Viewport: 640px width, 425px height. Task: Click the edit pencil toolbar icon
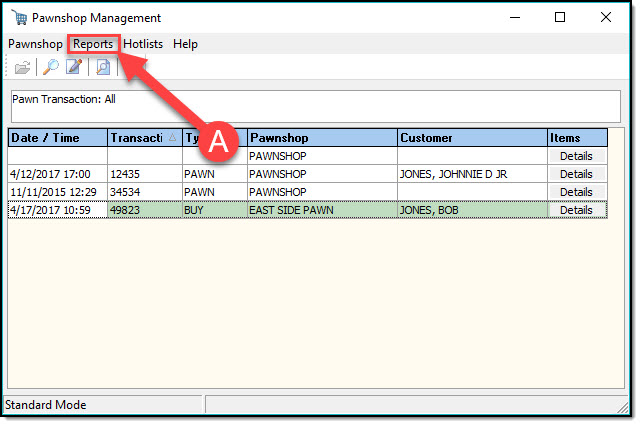coord(74,67)
